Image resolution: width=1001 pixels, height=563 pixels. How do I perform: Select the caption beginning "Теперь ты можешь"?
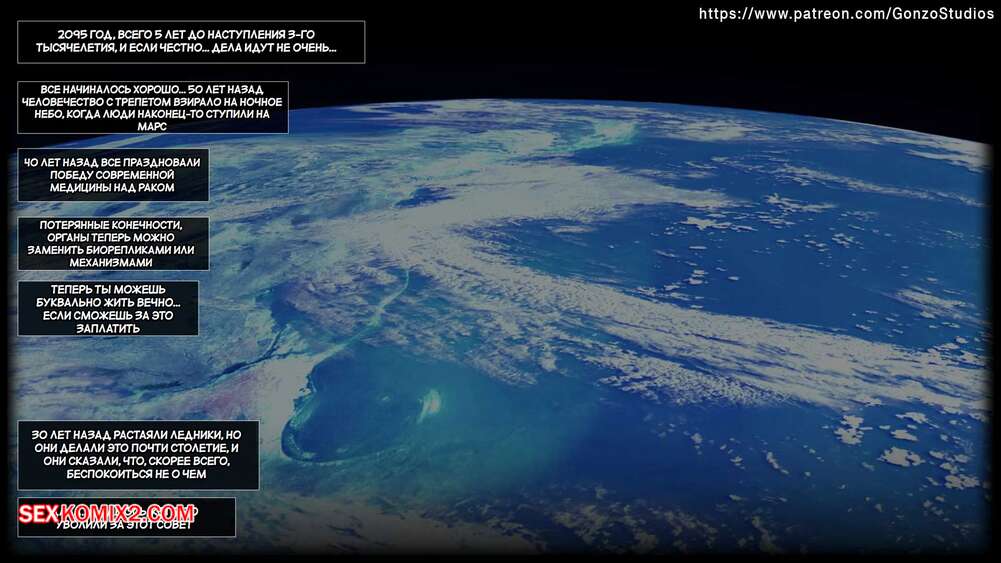(x=108, y=308)
